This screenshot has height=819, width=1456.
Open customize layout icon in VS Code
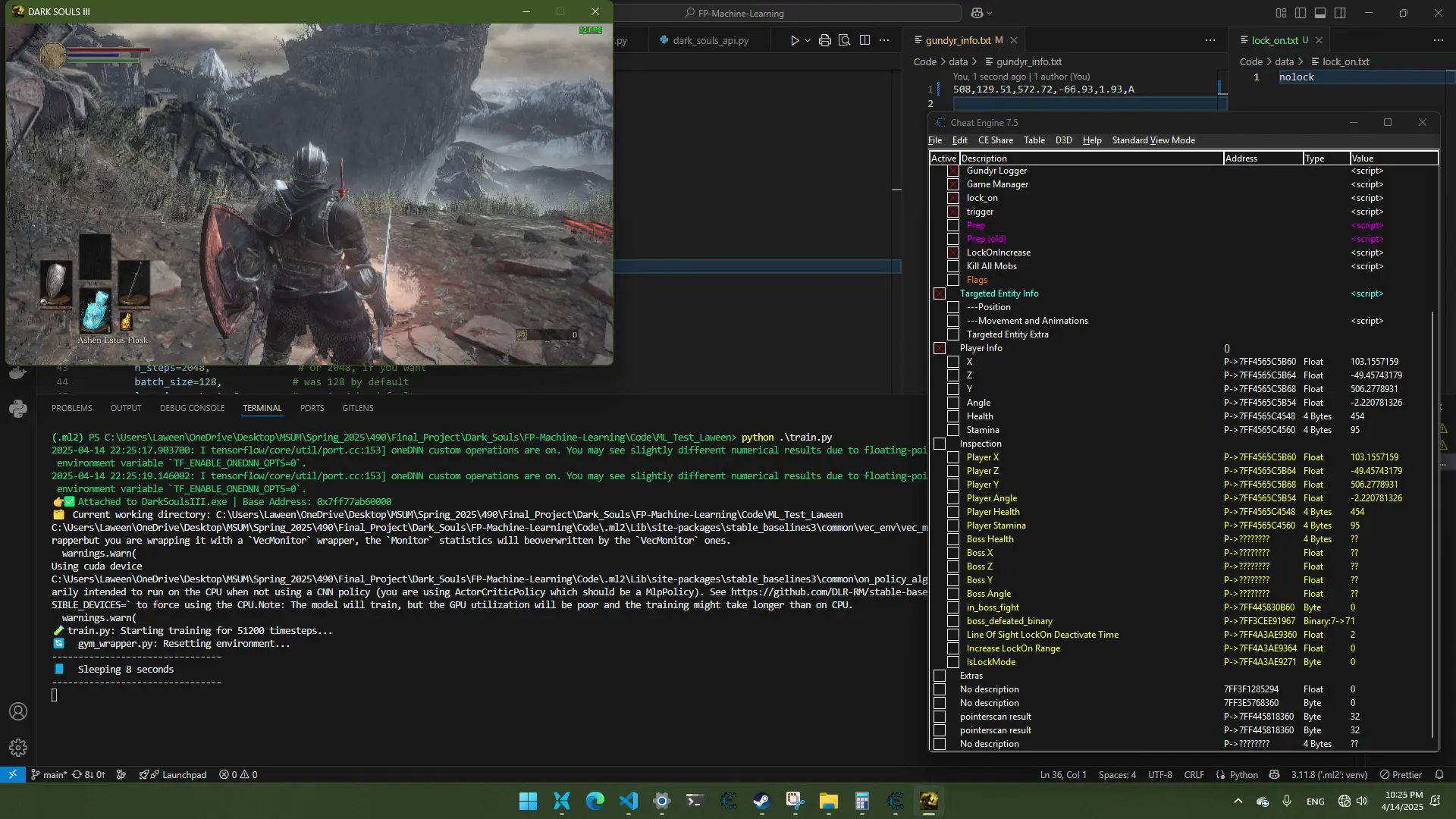[x=1281, y=13]
